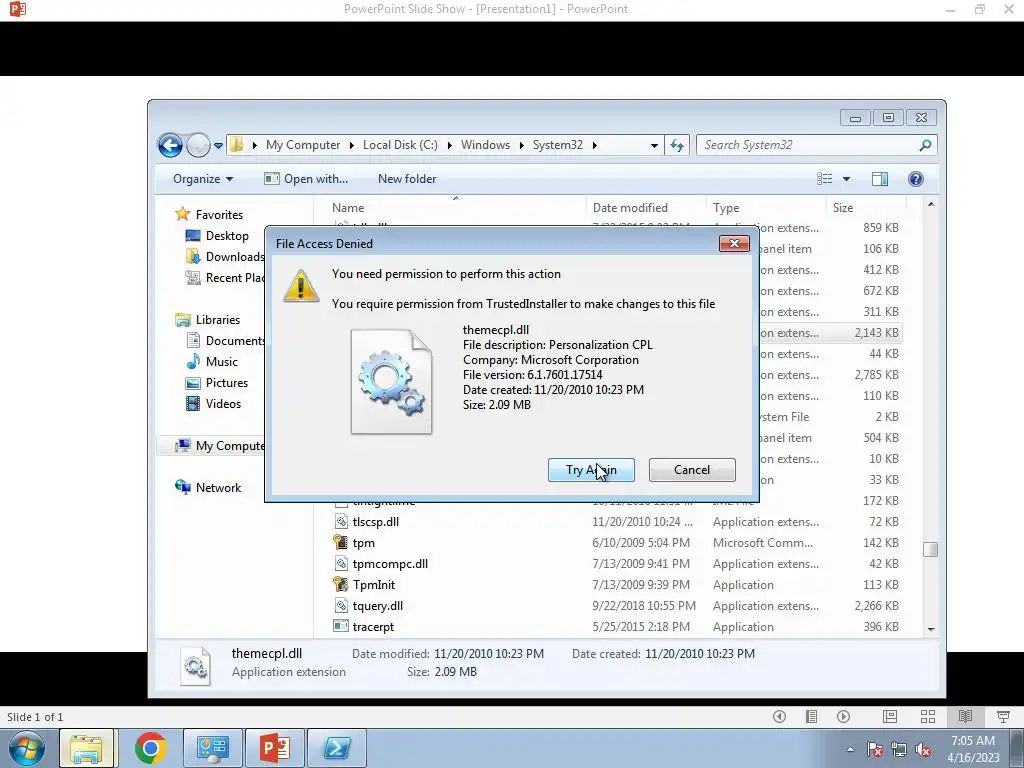This screenshot has width=1024, height=768.
Task: Click the Action Center flag icon
Action: pyautogui.click(x=875, y=749)
